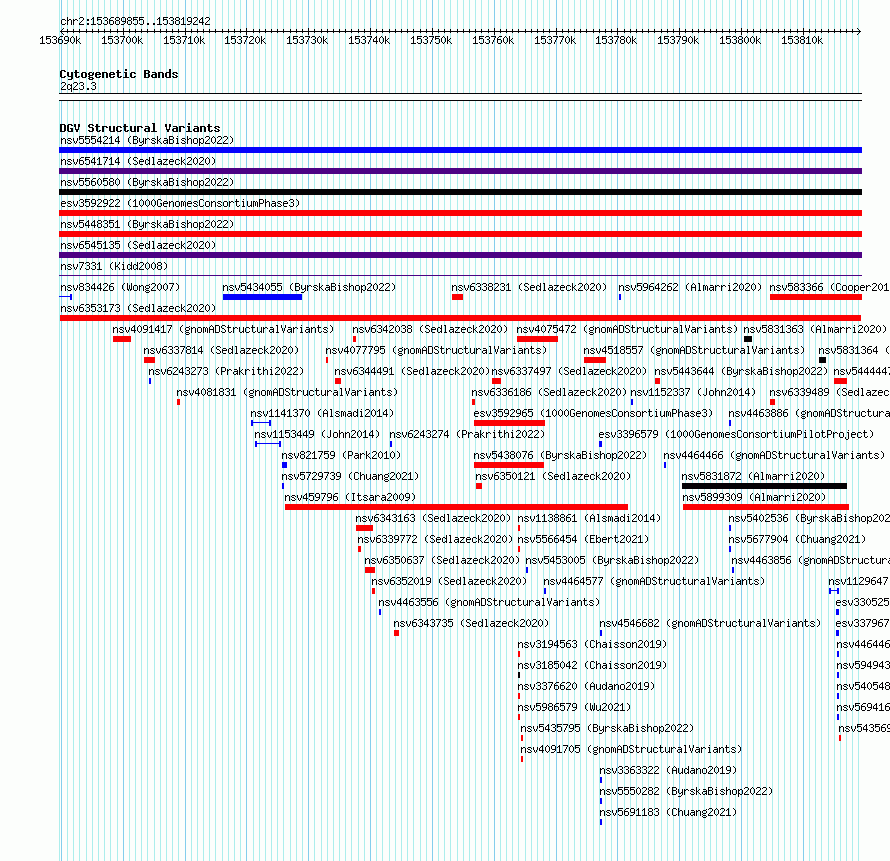Click the 153780k ruler position
This screenshot has width=890, height=861.
[616, 40]
